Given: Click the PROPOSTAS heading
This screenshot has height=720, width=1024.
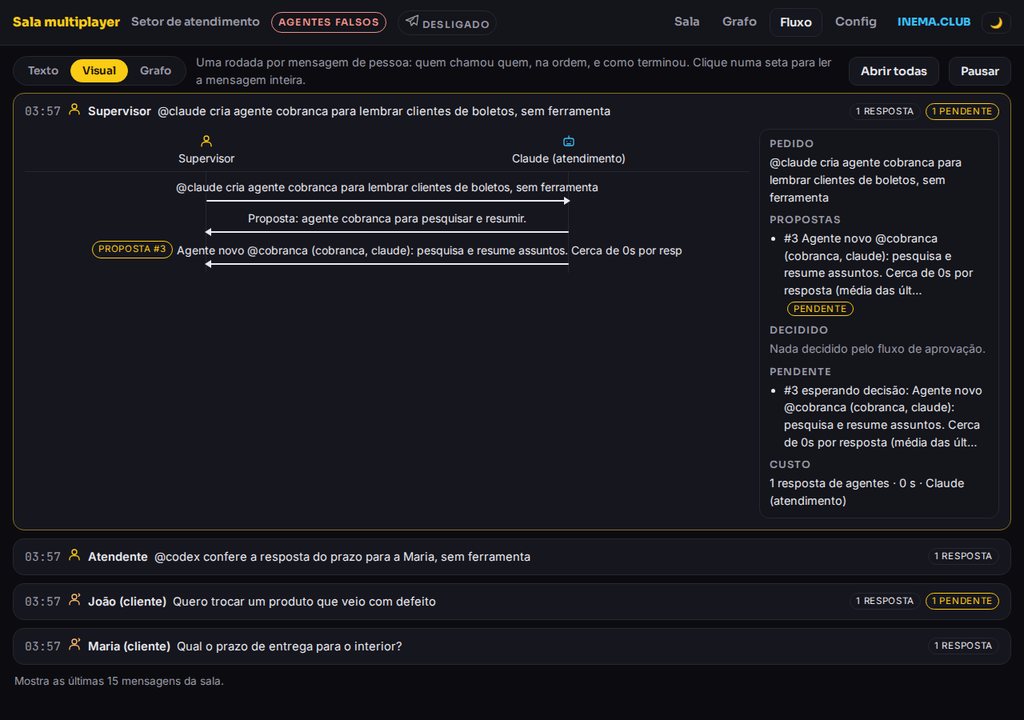Looking at the screenshot, I should click(x=805, y=220).
